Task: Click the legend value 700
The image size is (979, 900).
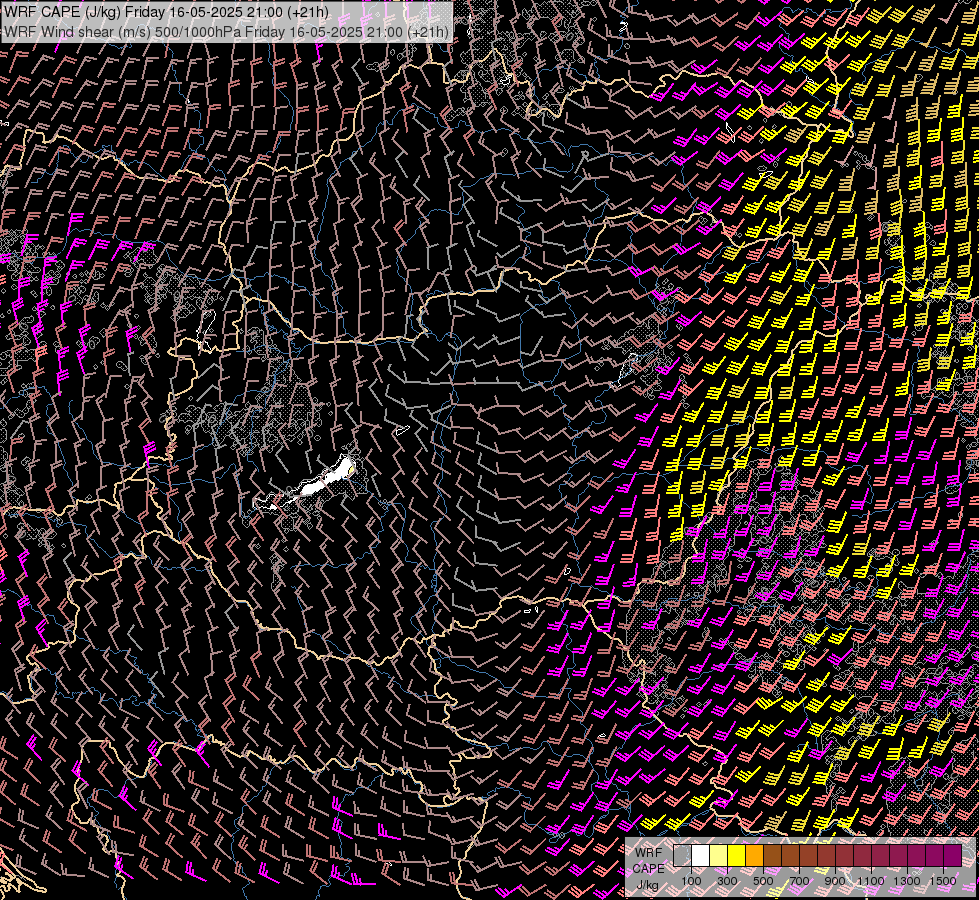Action: [799, 881]
